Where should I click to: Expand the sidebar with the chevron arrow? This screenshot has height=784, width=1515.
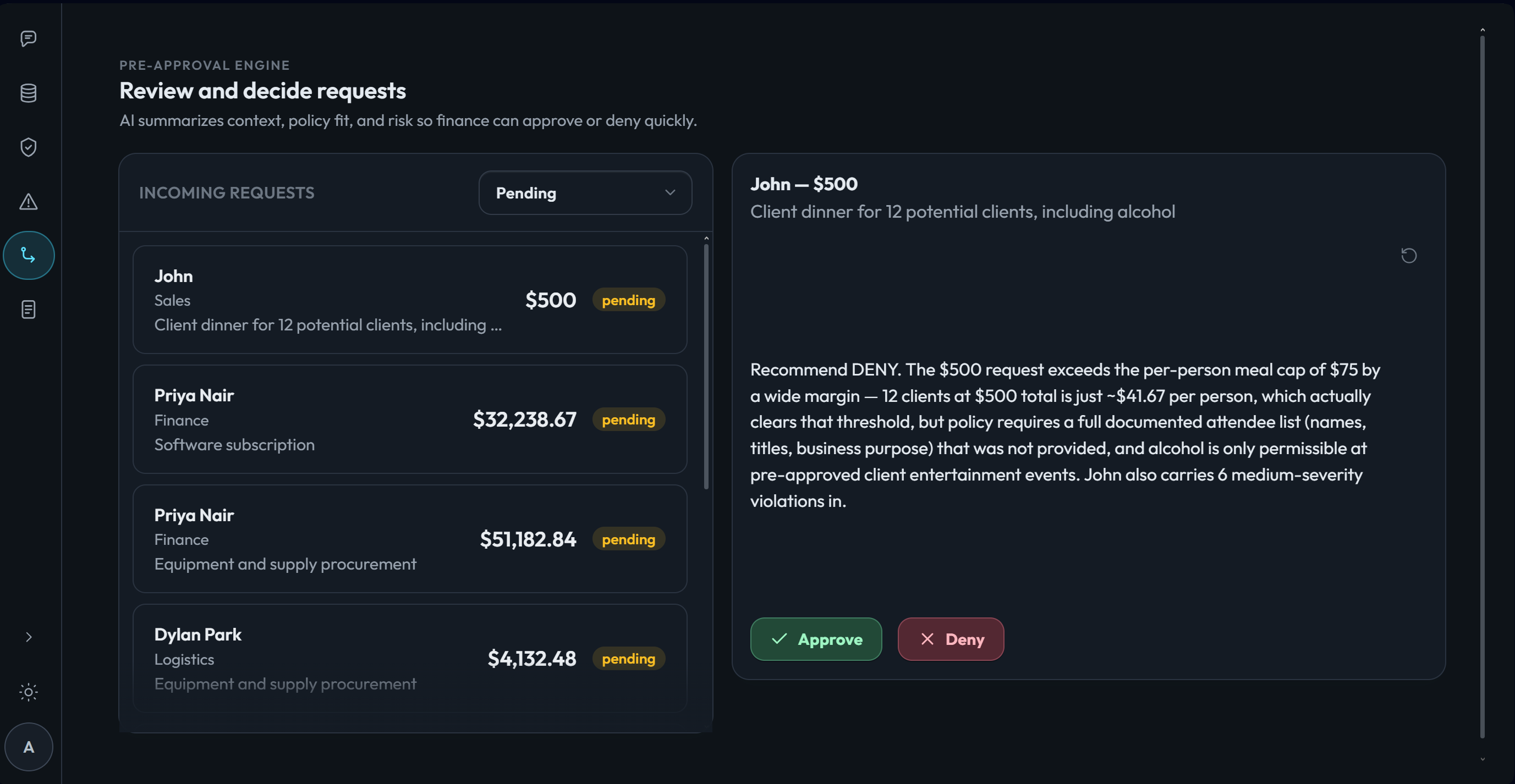tap(28, 637)
